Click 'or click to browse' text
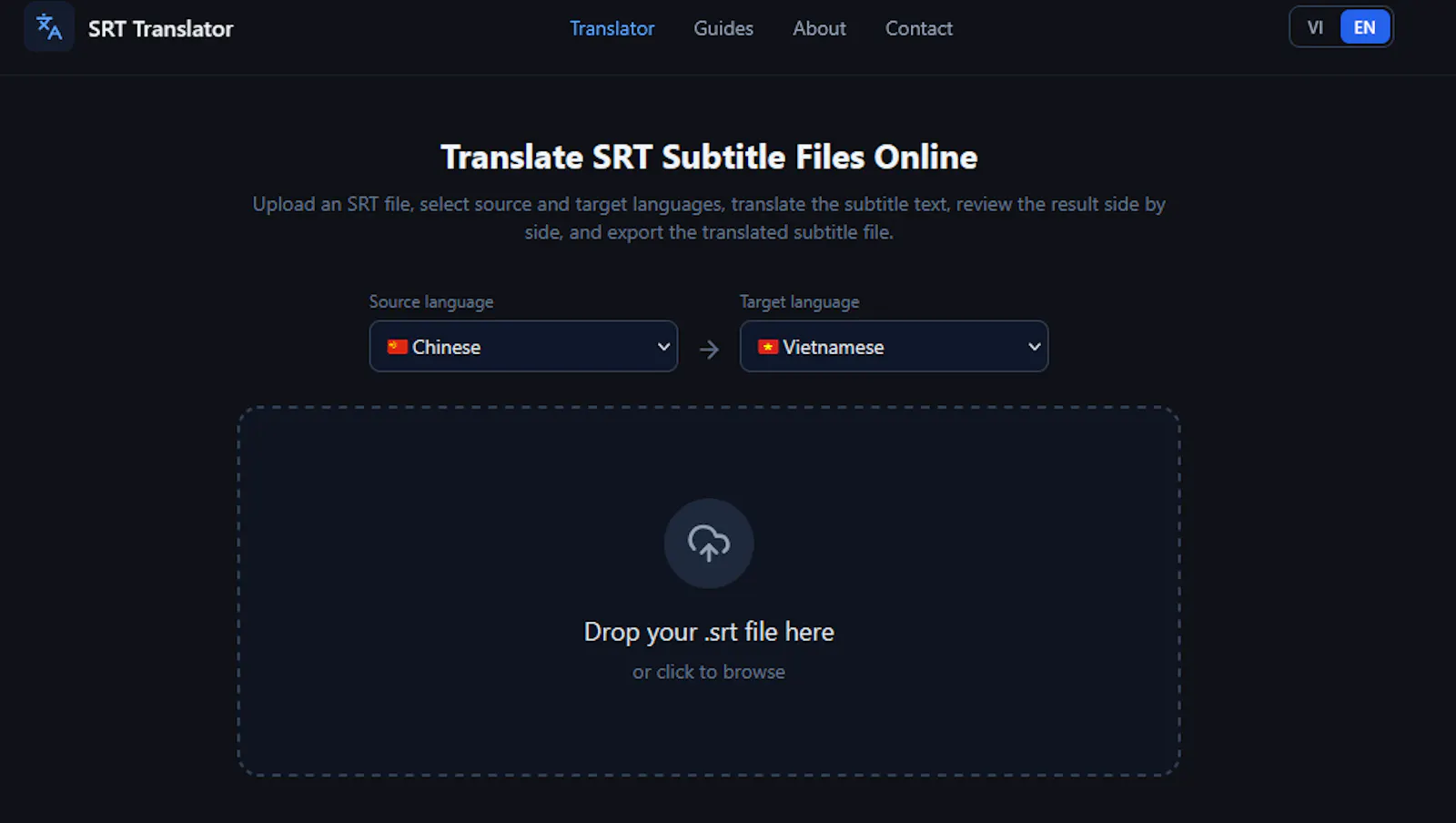Image resolution: width=1456 pixels, height=823 pixels. click(709, 672)
